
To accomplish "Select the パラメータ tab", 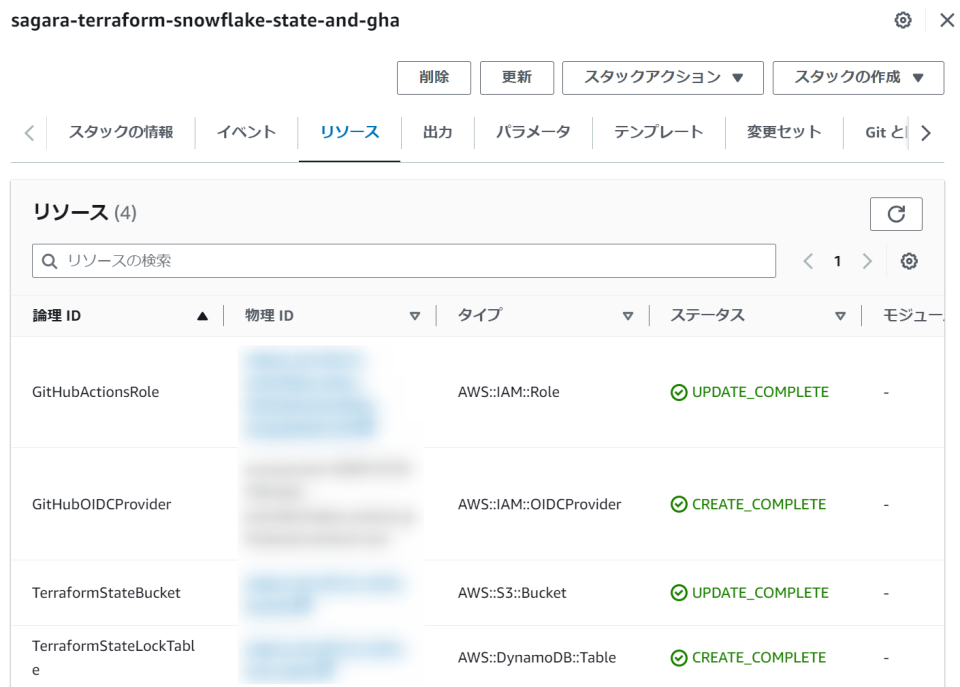I will (x=533, y=132).
